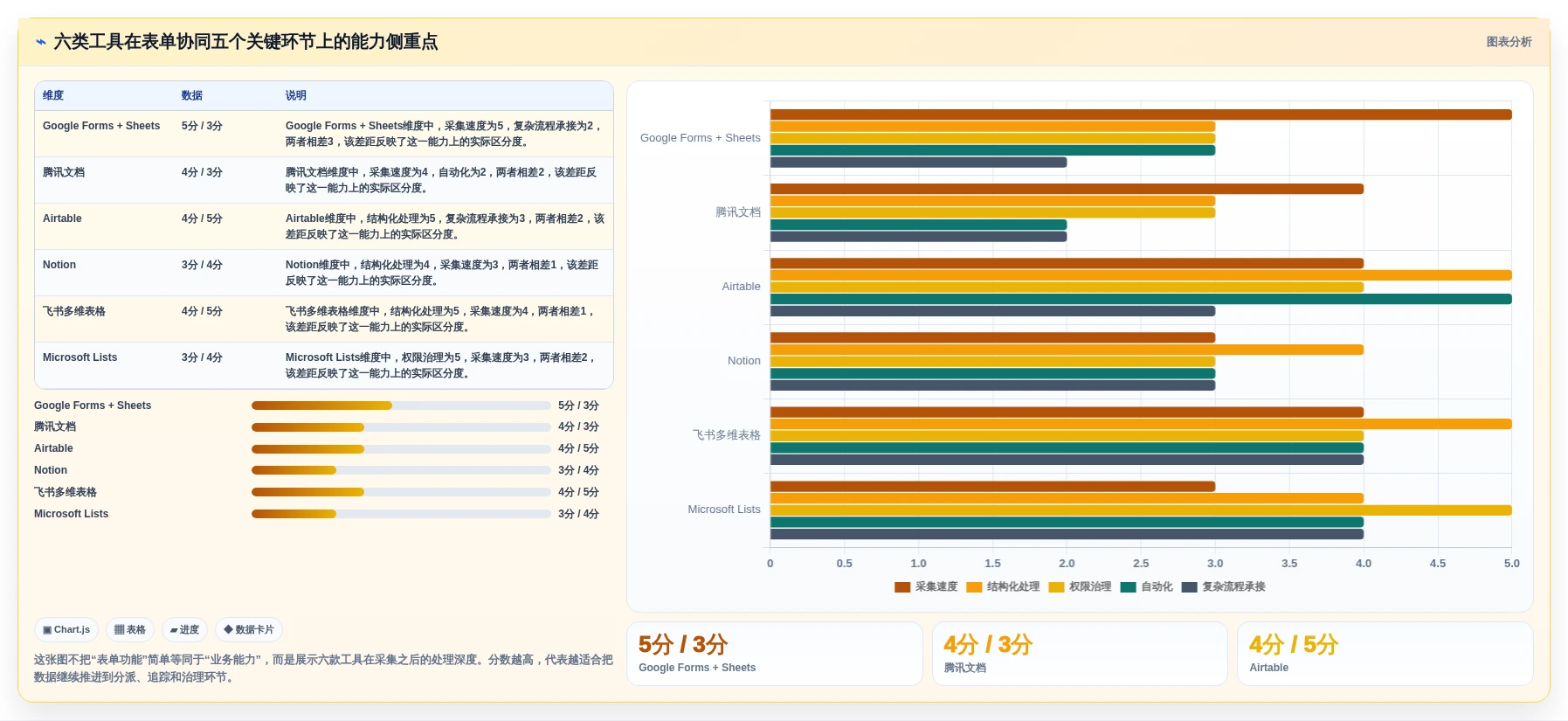The width and height of the screenshot is (1568, 721).
Task: Click the Notion progress bar
Action: click(401, 470)
